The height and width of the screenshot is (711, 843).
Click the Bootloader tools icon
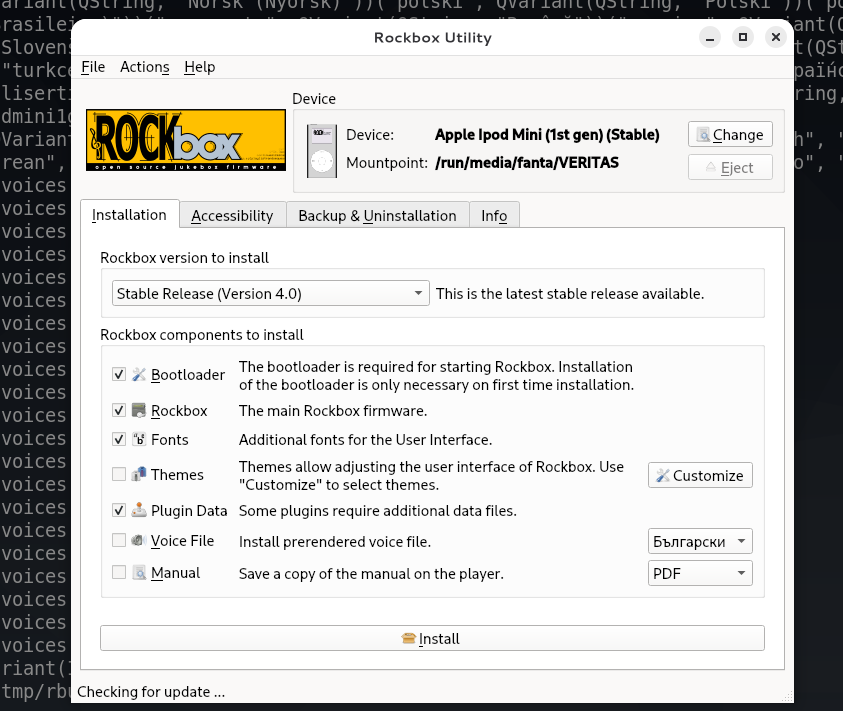tap(139, 375)
